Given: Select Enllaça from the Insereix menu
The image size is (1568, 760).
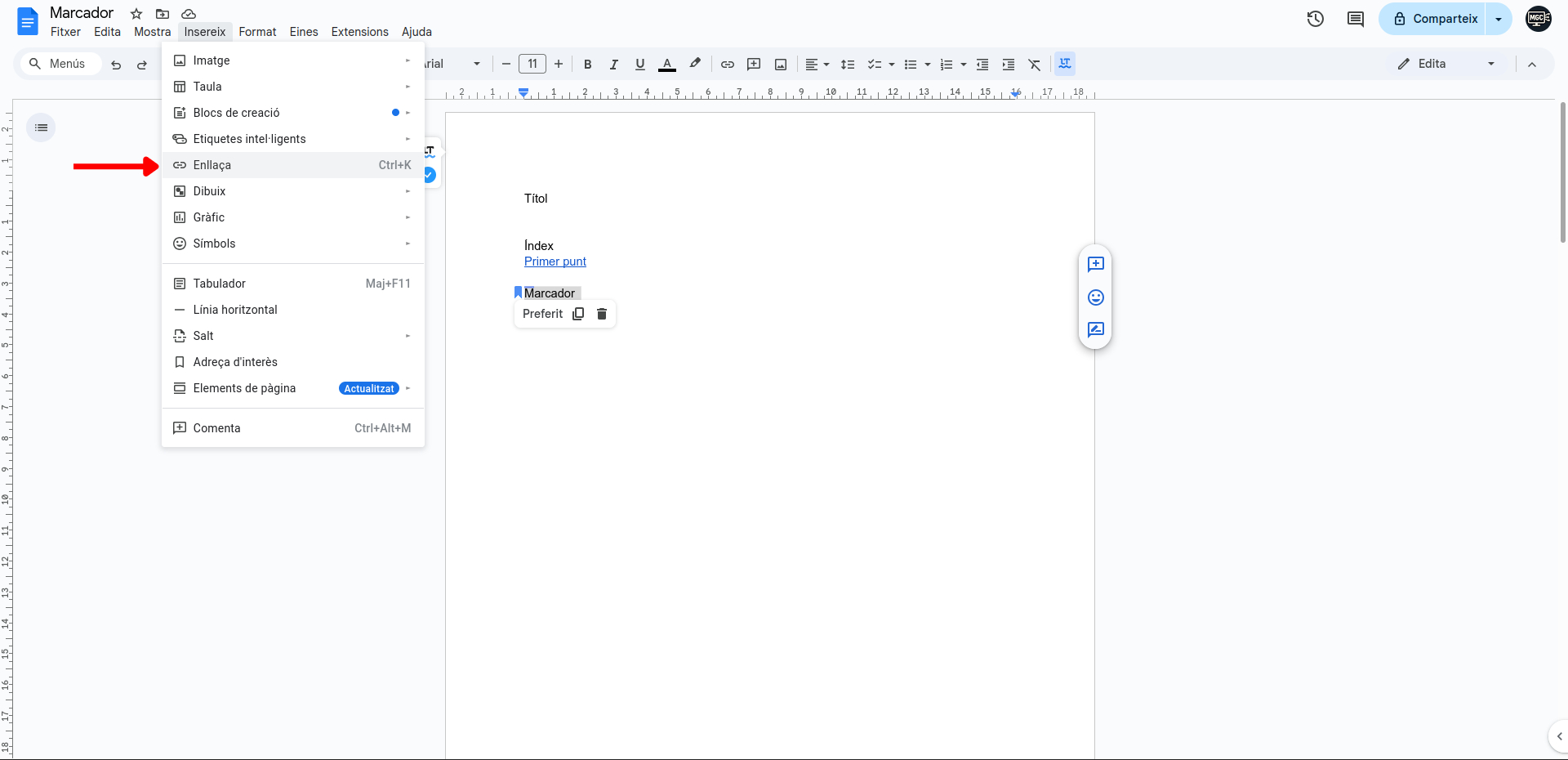Looking at the screenshot, I should point(212,165).
